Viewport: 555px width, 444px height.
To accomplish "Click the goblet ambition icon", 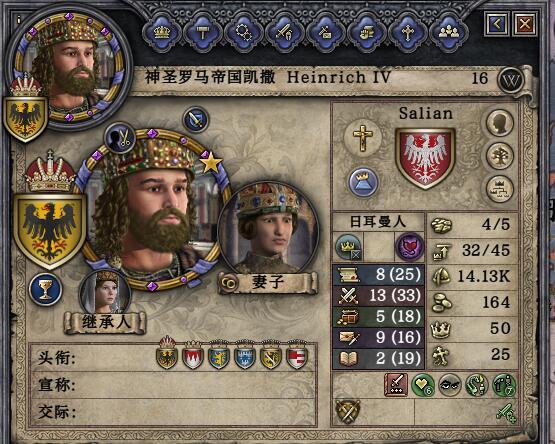I will (x=46, y=290).
